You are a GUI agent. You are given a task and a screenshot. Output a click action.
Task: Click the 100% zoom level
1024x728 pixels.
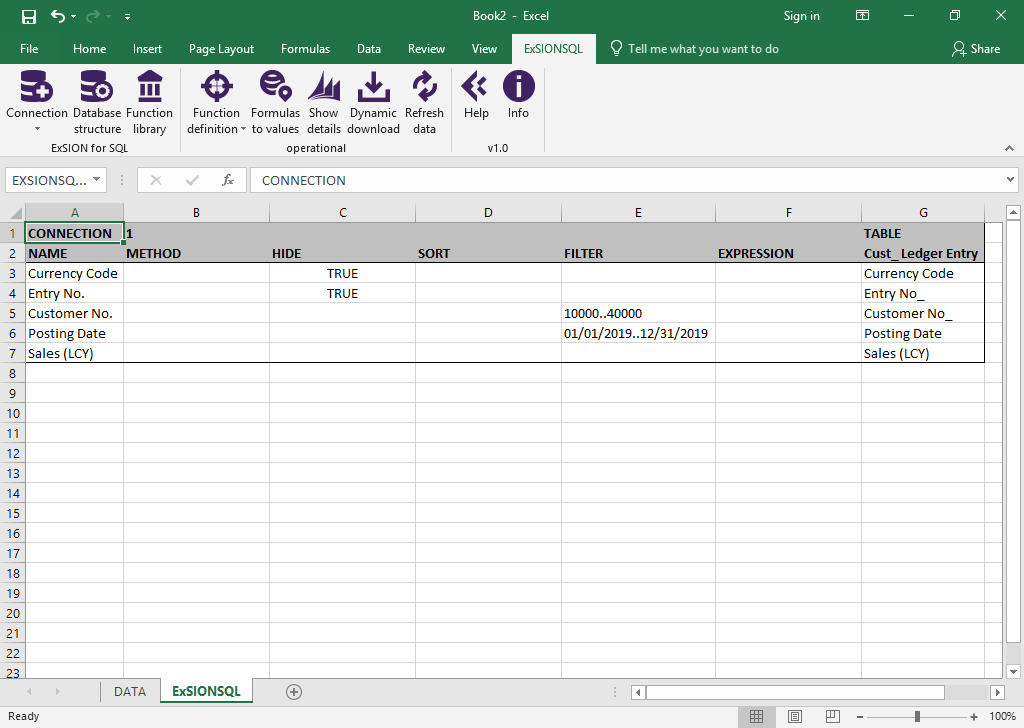click(1002, 717)
